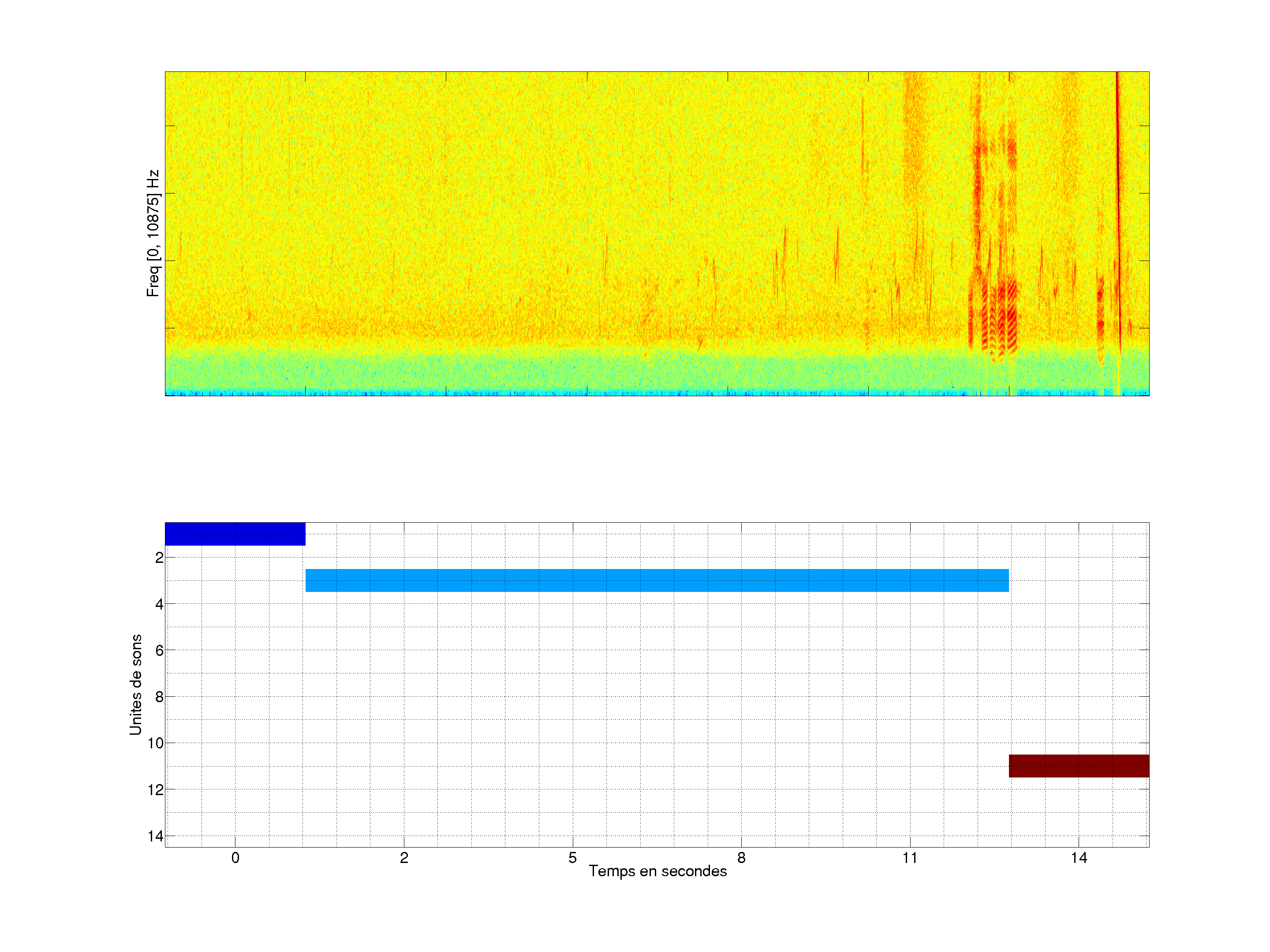Click y-axis tick label 6
The height and width of the screenshot is (952, 1270).
[159, 650]
